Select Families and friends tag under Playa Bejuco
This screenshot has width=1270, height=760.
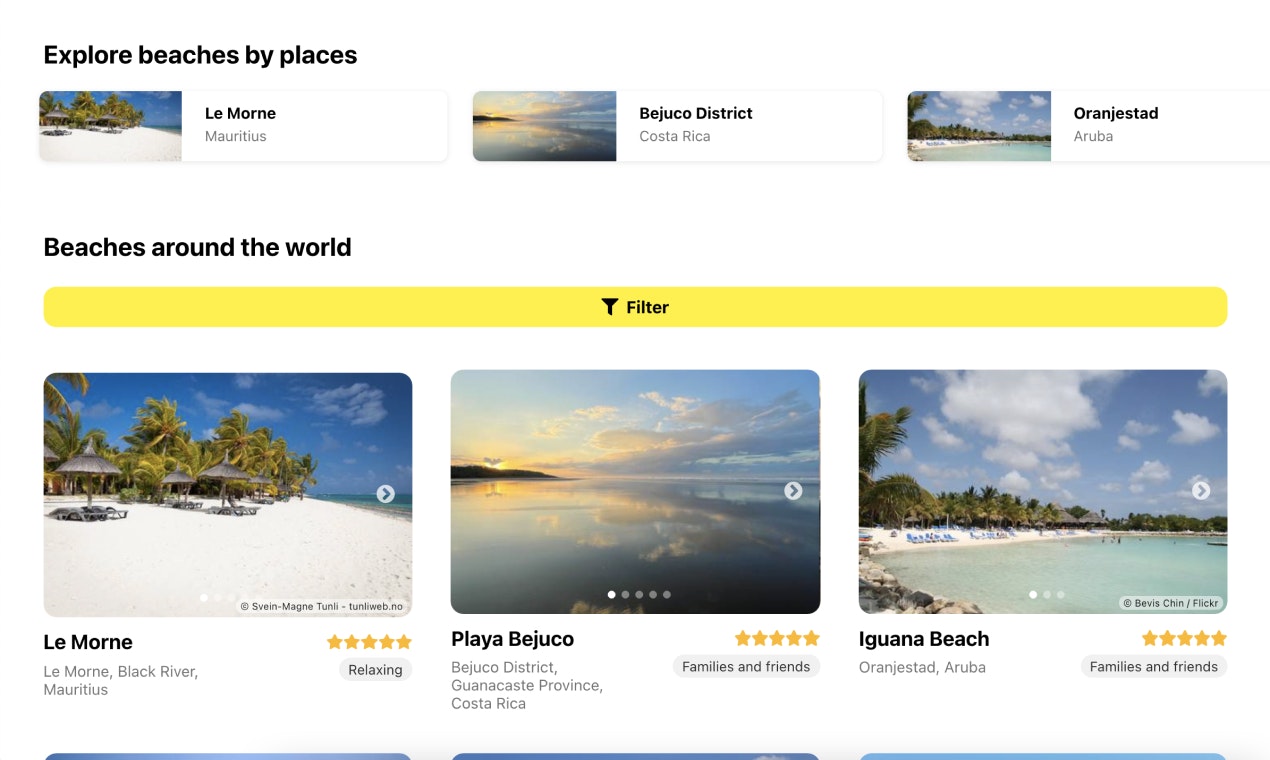746,666
